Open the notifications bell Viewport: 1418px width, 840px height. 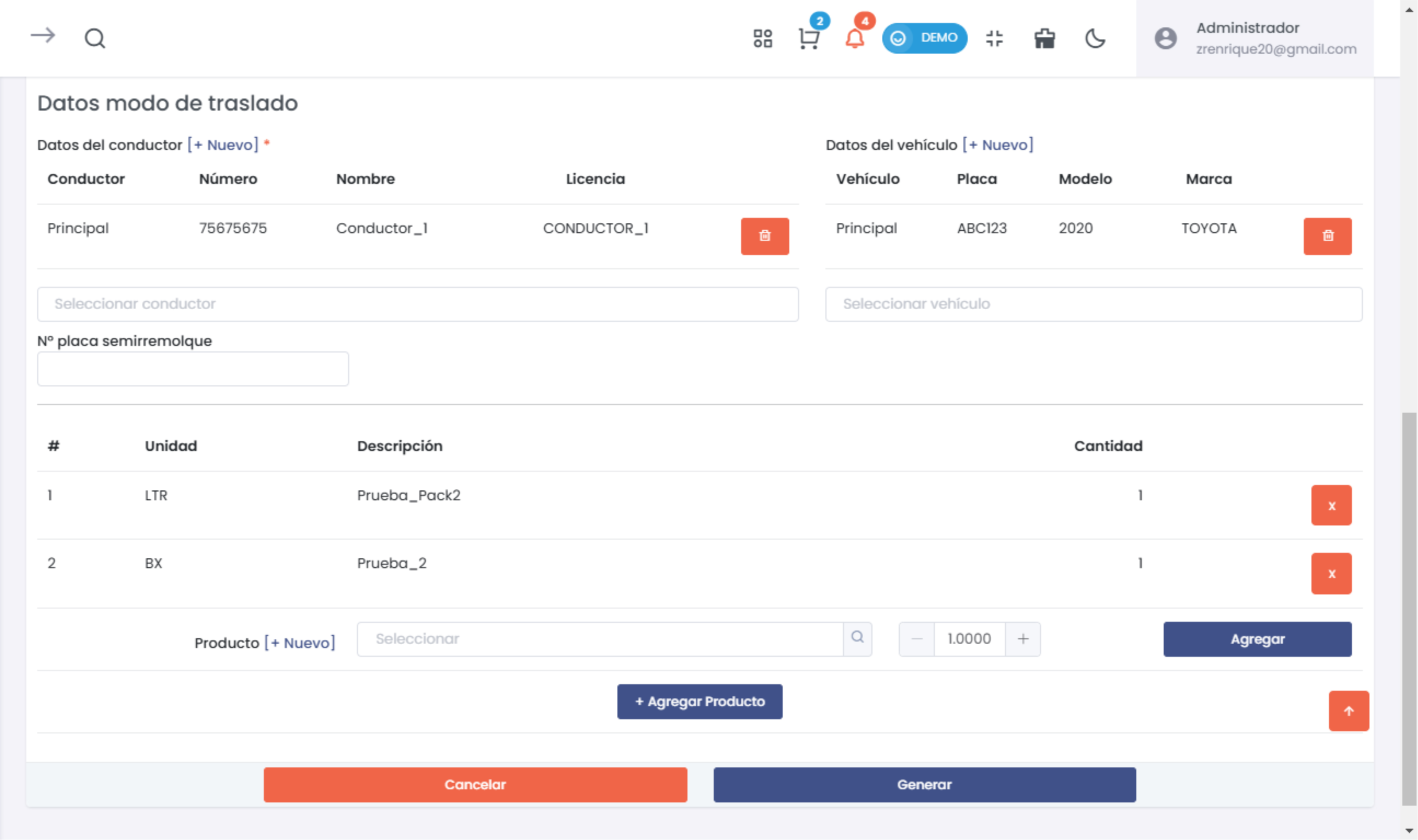click(854, 38)
